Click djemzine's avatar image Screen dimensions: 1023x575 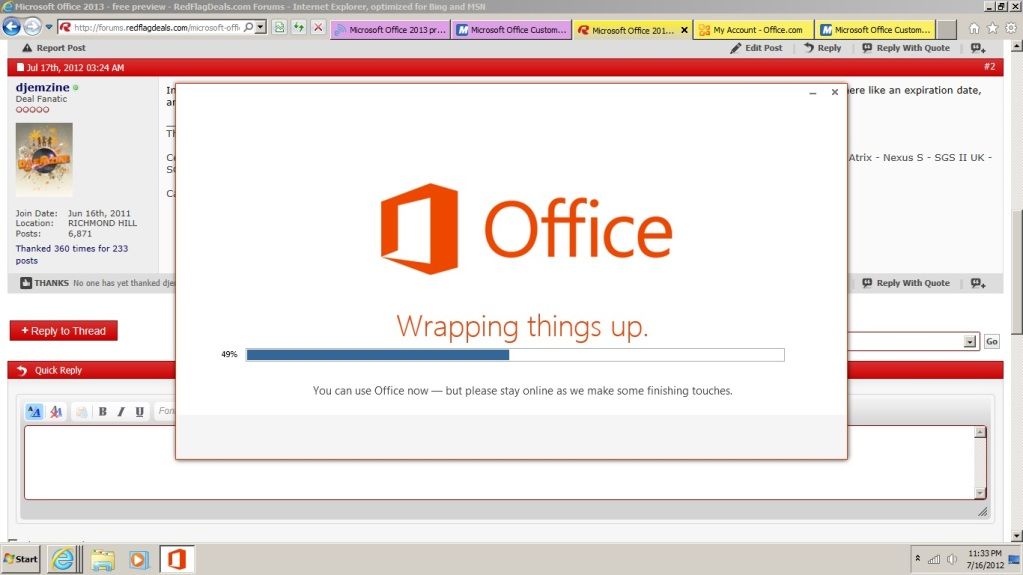click(44, 160)
